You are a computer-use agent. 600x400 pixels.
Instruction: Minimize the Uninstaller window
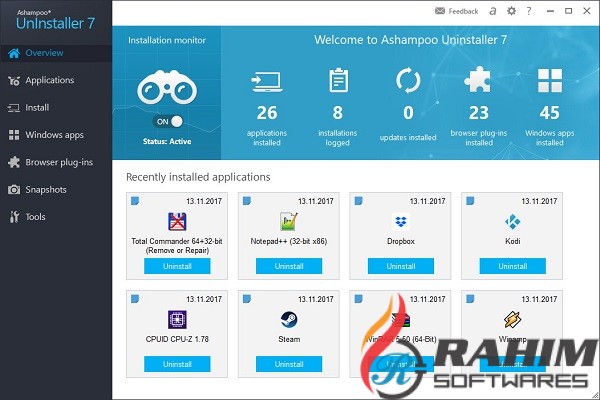tap(550, 11)
